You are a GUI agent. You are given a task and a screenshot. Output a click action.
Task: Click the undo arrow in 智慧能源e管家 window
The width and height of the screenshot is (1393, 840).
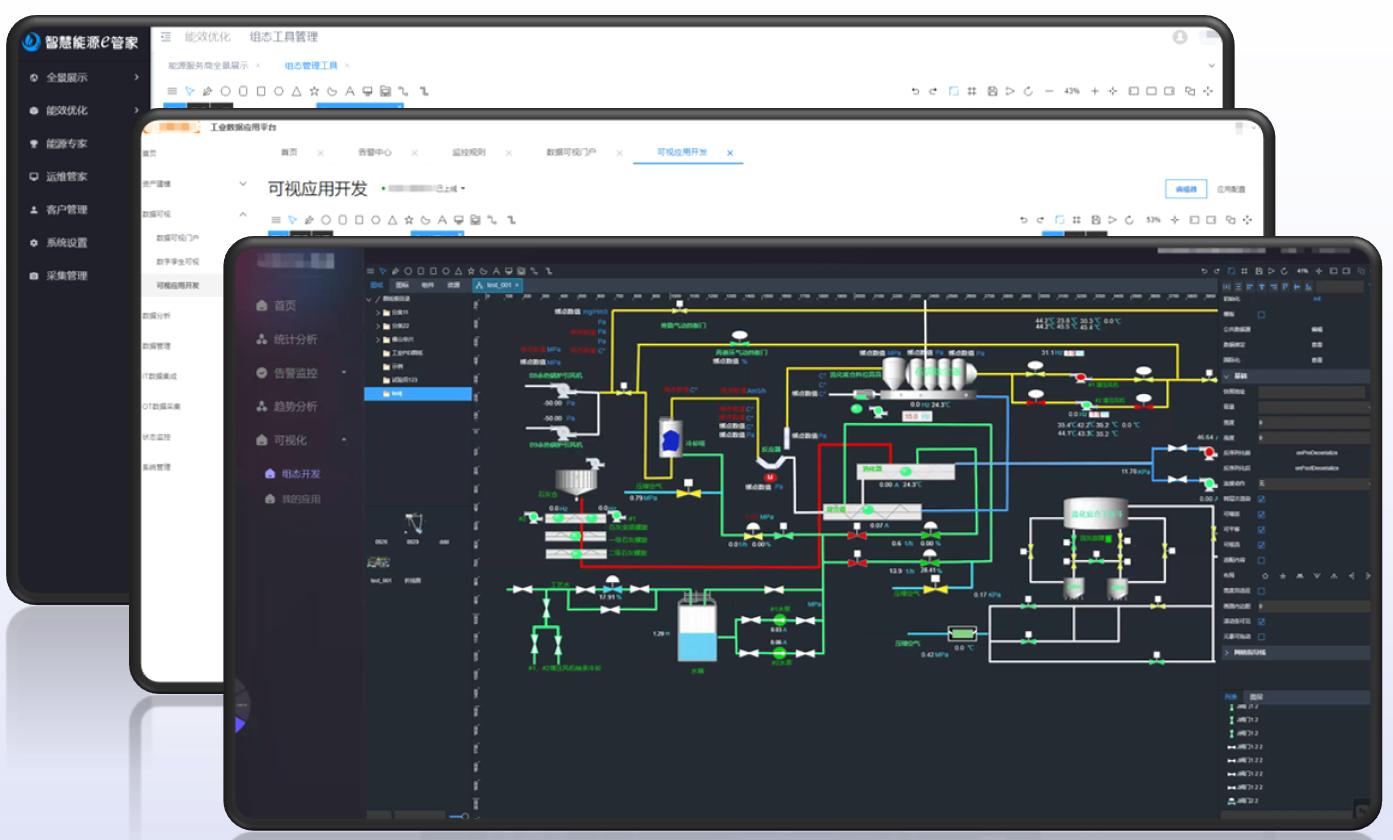coord(917,91)
